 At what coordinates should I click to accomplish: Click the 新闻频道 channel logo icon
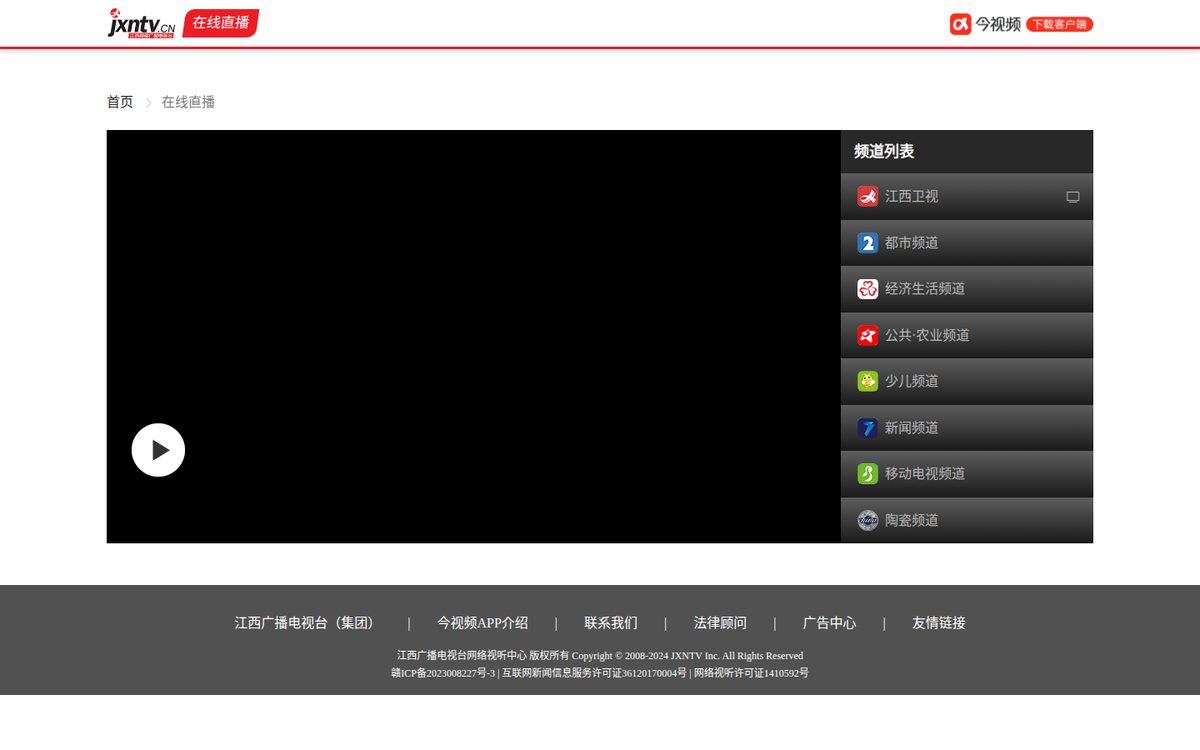(867, 428)
